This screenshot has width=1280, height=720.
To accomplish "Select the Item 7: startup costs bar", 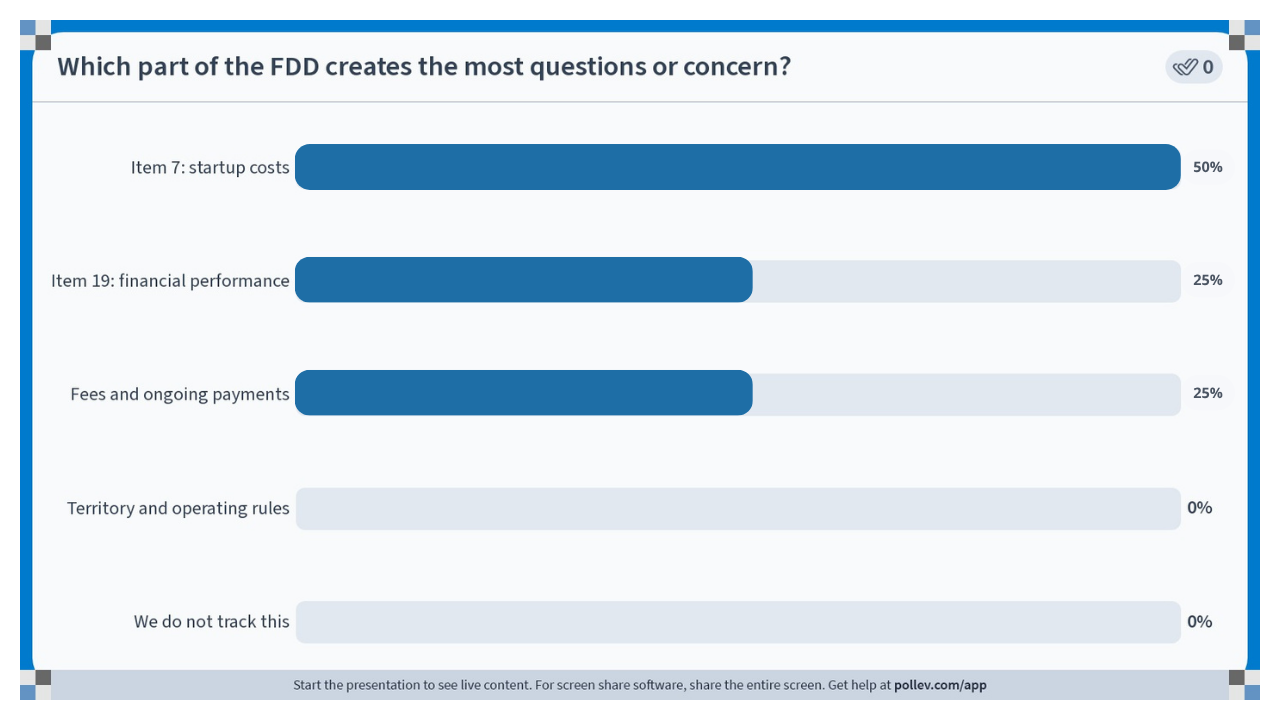I will tap(738, 167).
